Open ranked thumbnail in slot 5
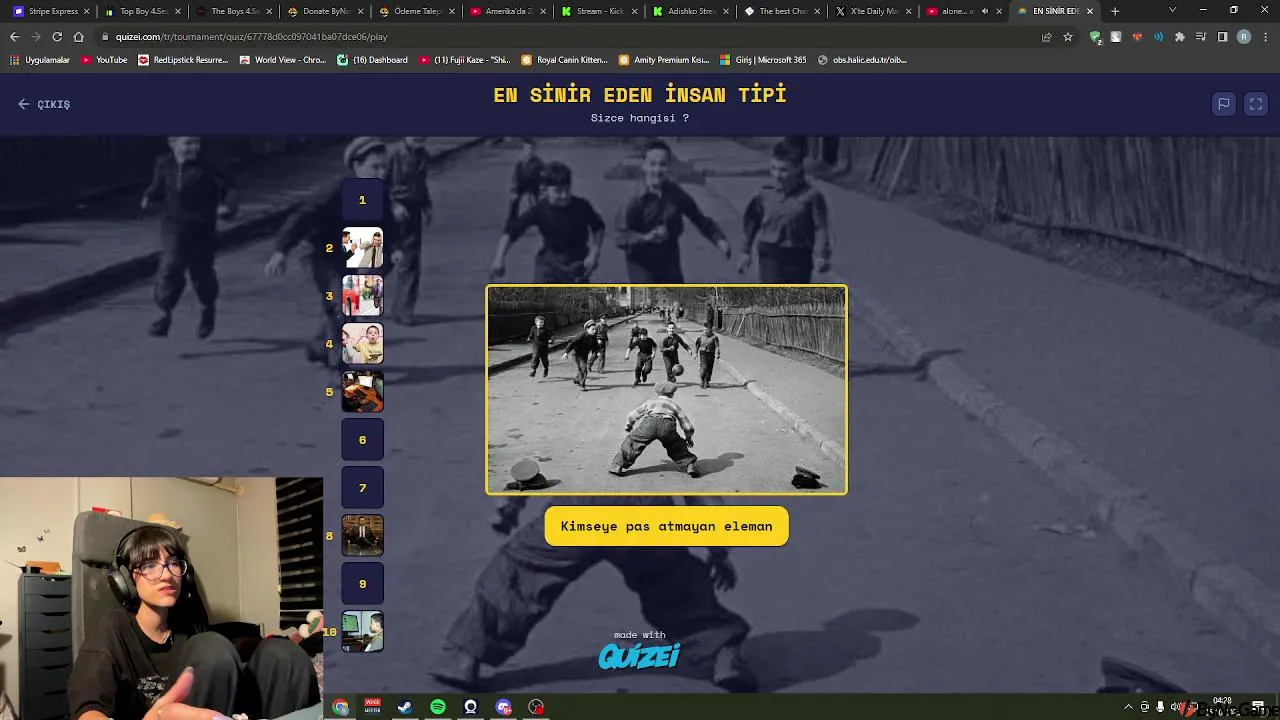Viewport: 1280px width, 720px height. click(362, 392)
